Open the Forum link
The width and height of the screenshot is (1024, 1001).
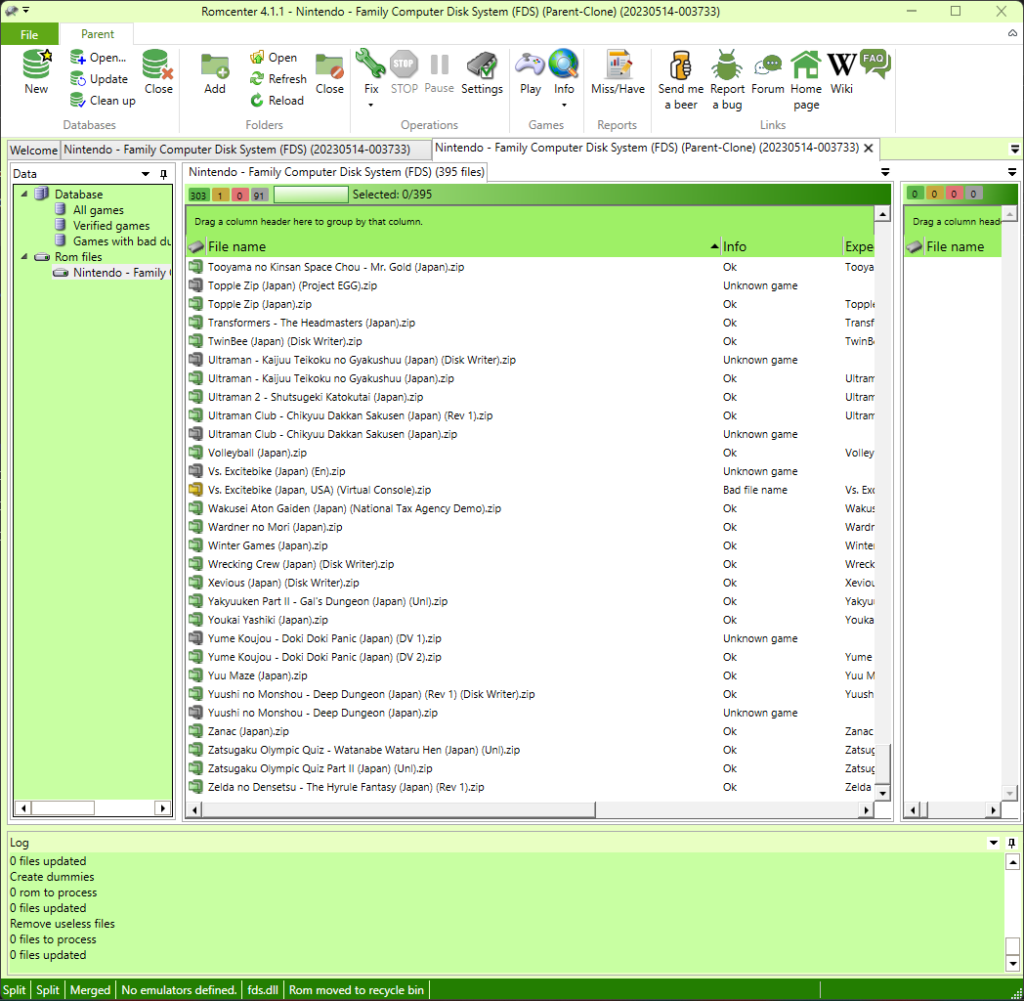pyautogui.click(x=767, y=72)
